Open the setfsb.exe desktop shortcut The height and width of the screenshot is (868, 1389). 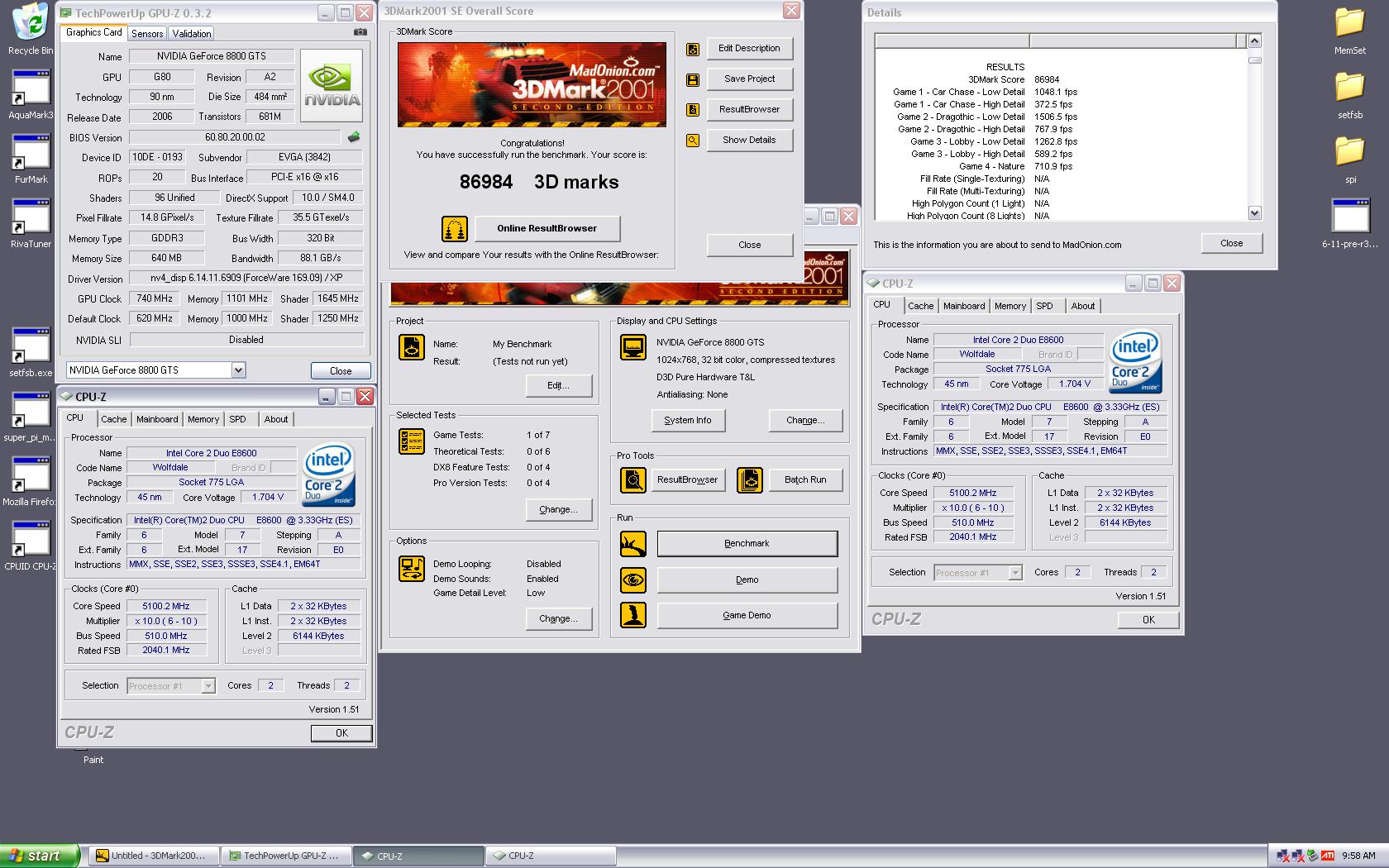pos(31,351)
